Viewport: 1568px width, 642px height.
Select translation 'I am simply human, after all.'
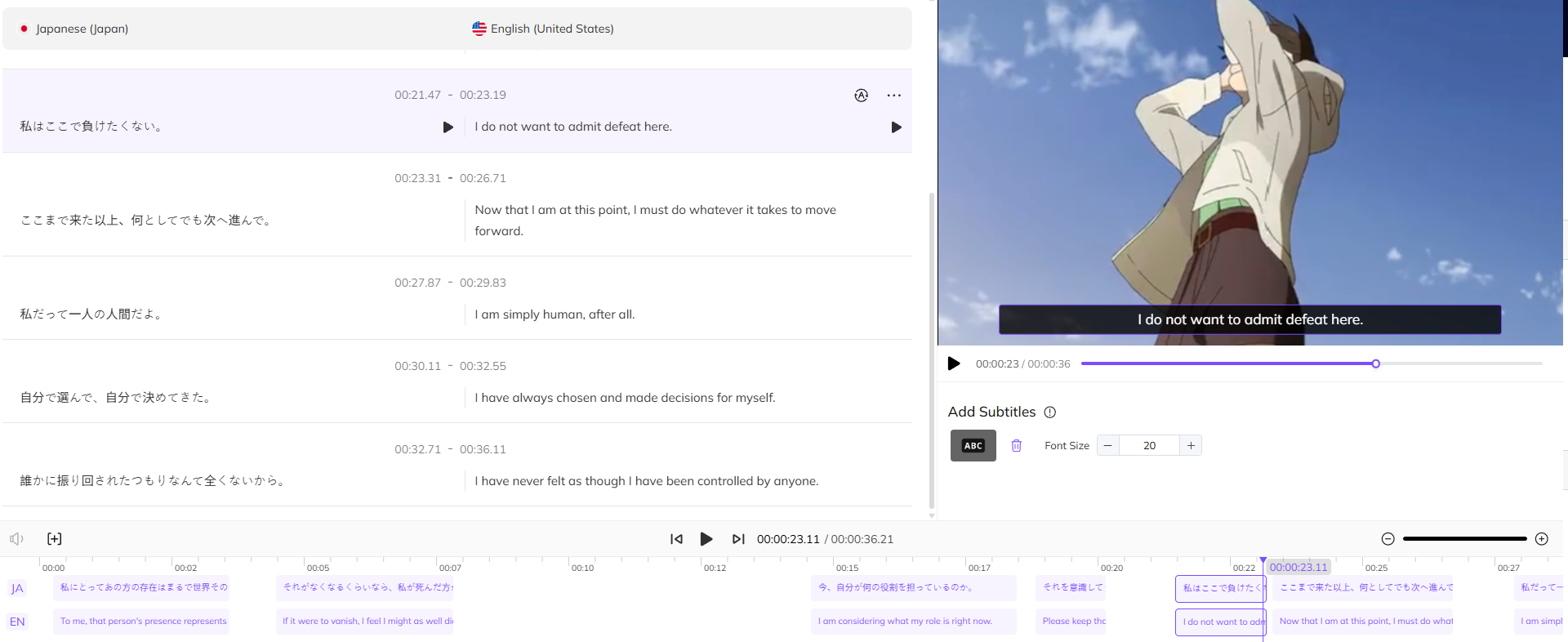click(x=555, y=314)
